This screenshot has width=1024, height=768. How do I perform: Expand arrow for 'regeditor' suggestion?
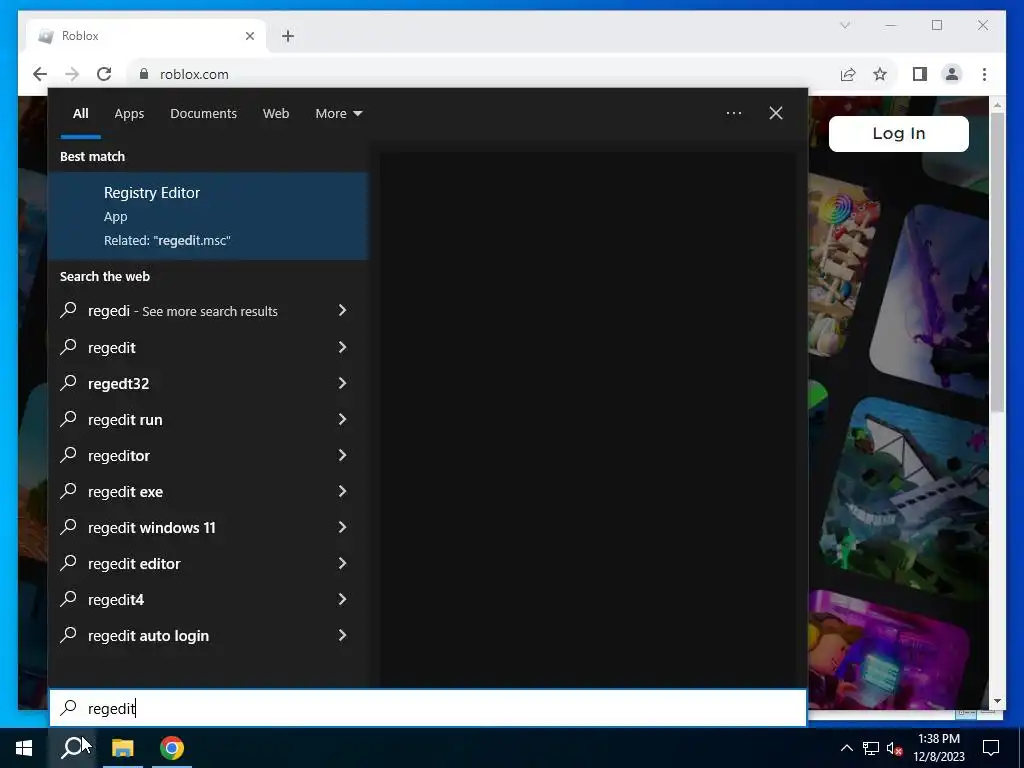[342, 455]
